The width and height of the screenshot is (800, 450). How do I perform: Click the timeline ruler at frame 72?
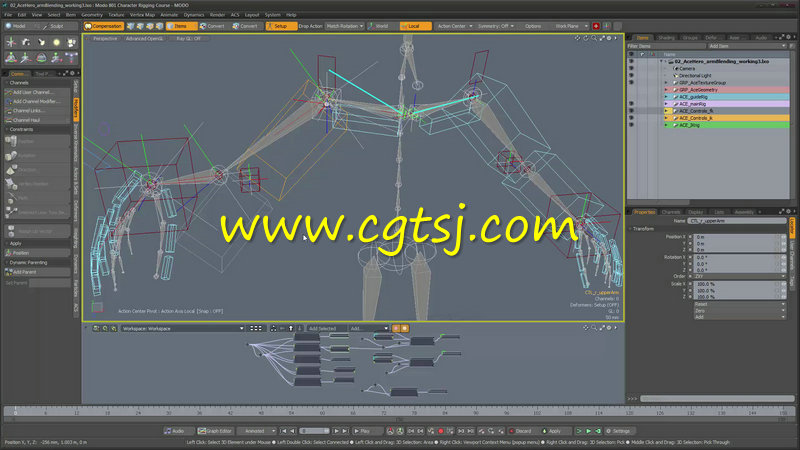coord(384,411)
